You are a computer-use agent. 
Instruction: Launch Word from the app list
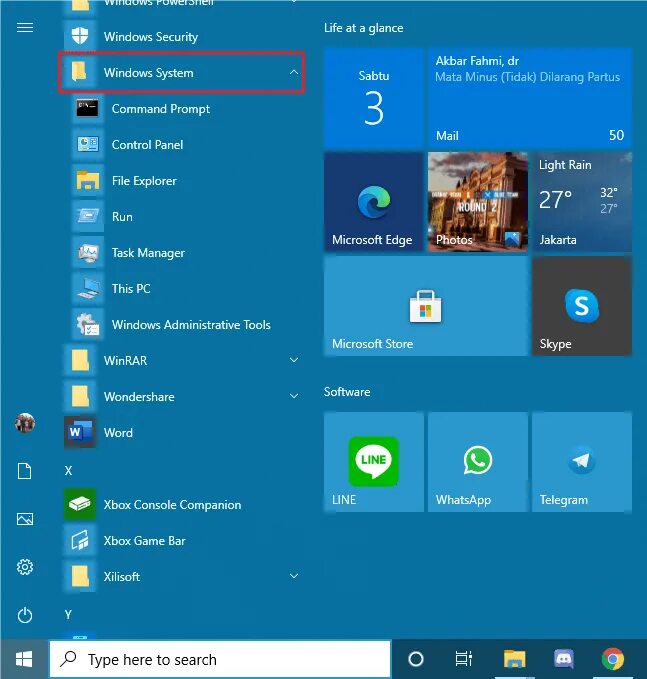[182, 432]
